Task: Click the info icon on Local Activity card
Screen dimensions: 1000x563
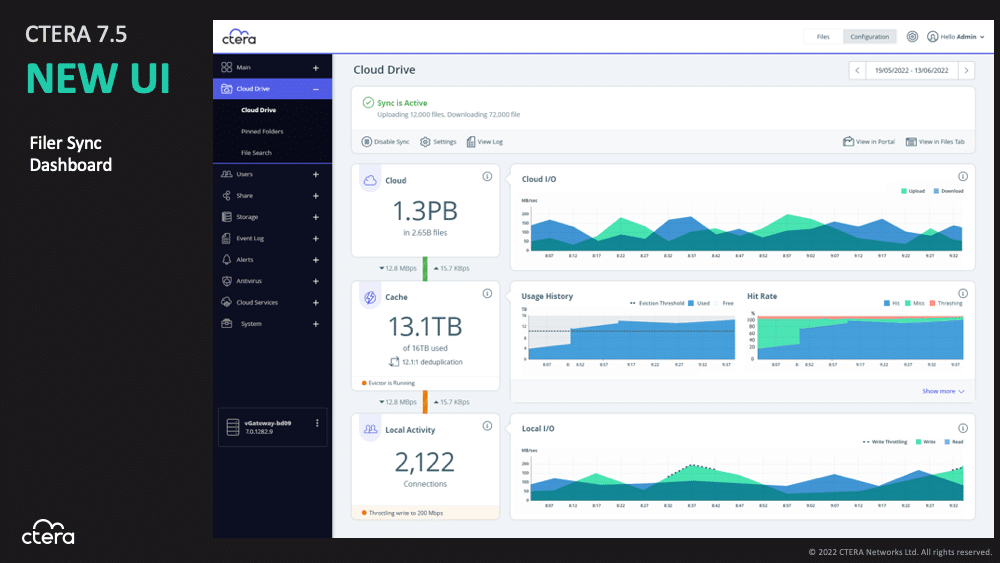Action: 487,426
